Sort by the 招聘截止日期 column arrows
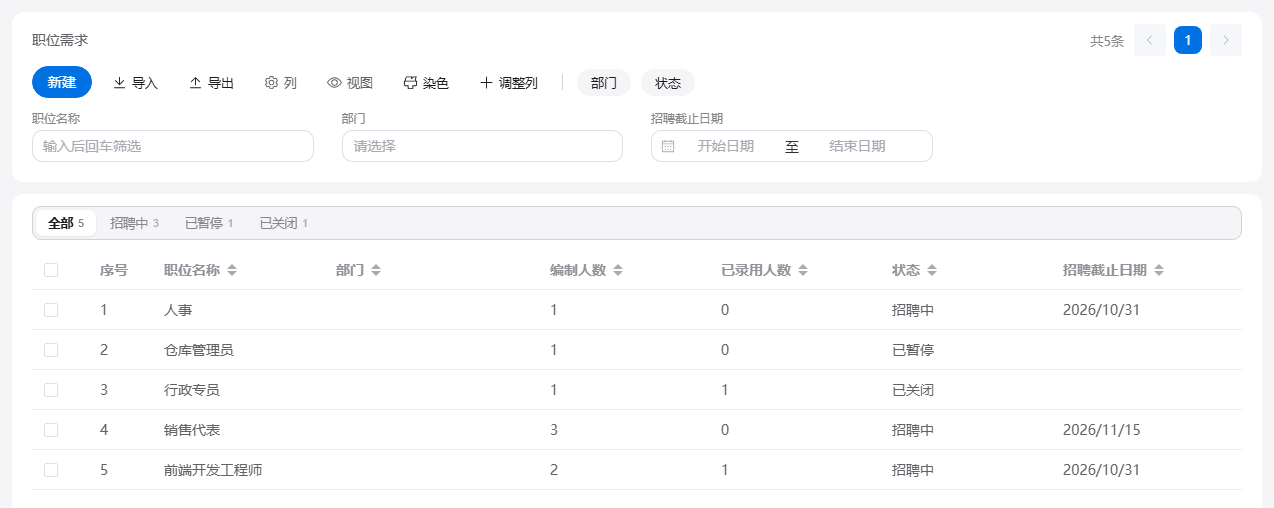This screenshot has height=508, width=1274. pos(1159,271)
